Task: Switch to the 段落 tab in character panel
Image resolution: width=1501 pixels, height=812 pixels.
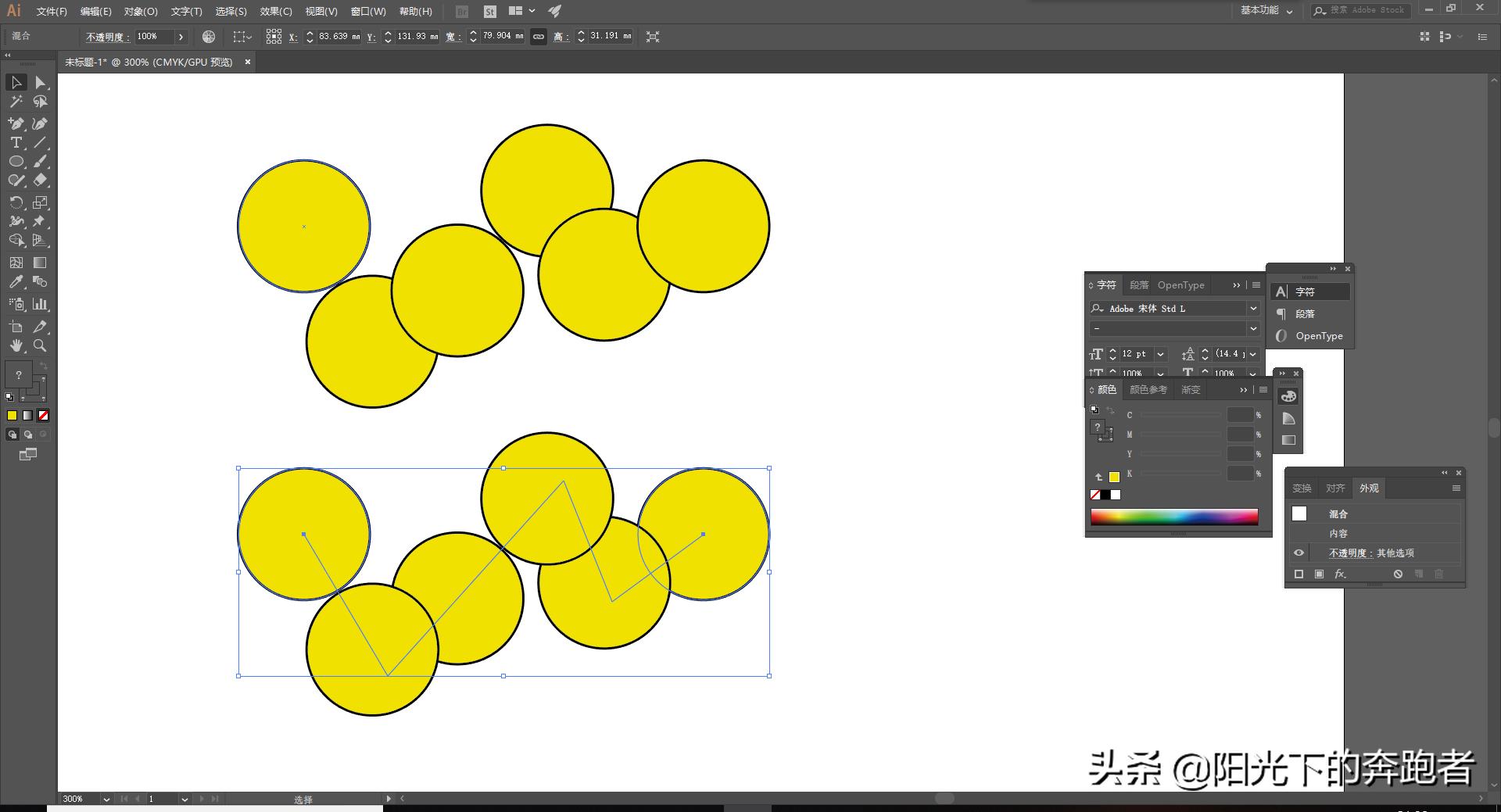Action: click(x=1139, y=285)
